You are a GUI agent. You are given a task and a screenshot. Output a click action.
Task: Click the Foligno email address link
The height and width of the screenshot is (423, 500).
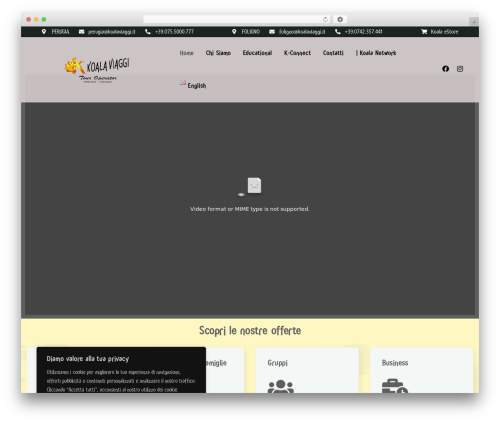302,32
